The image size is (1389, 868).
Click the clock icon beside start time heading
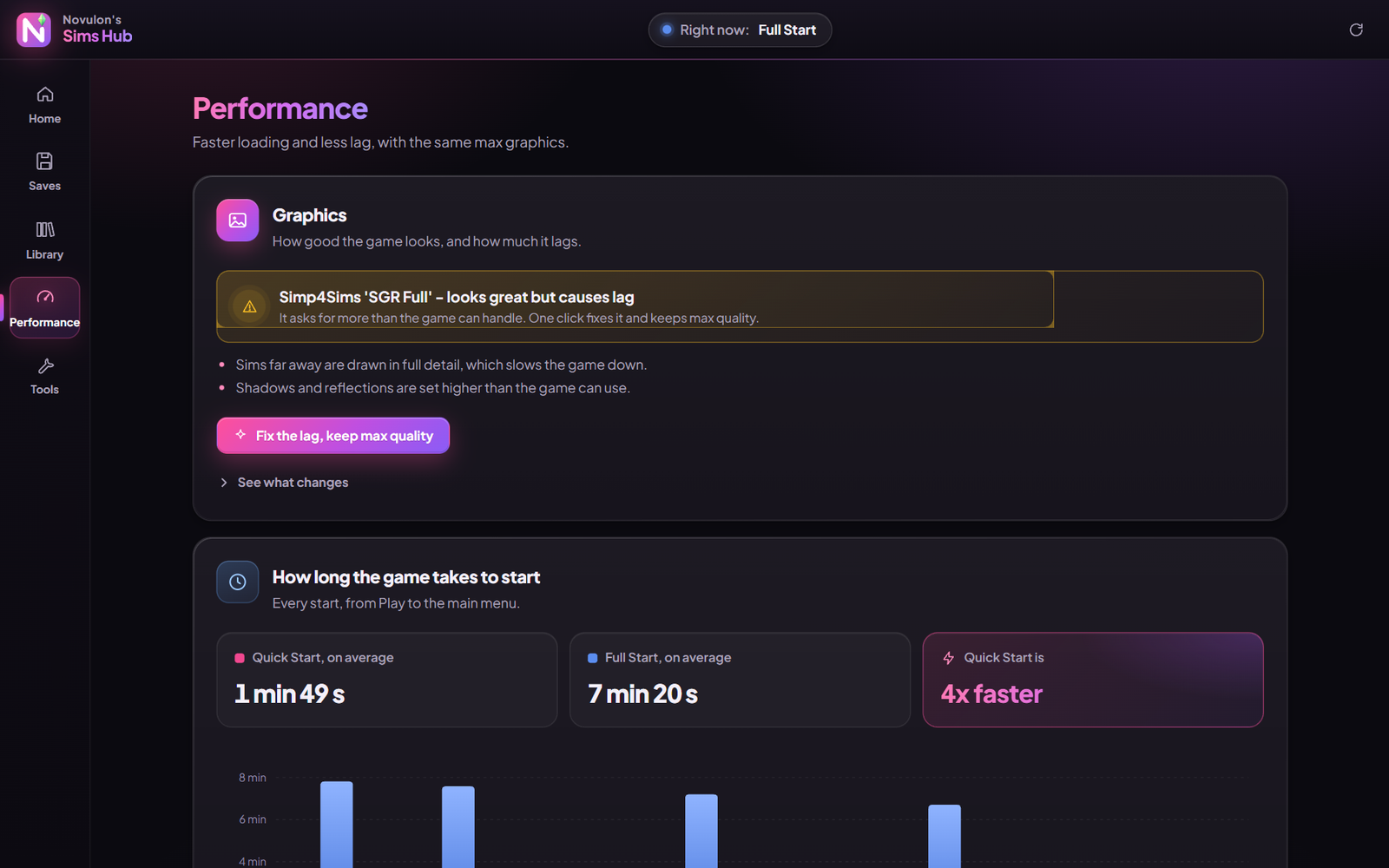click(x=238, y=582)
